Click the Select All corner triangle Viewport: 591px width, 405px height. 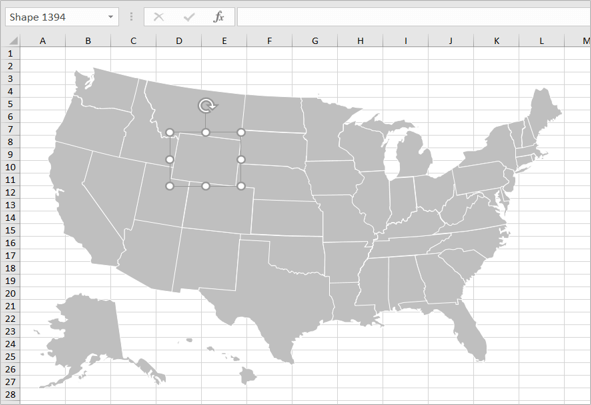tap(13, 41)
